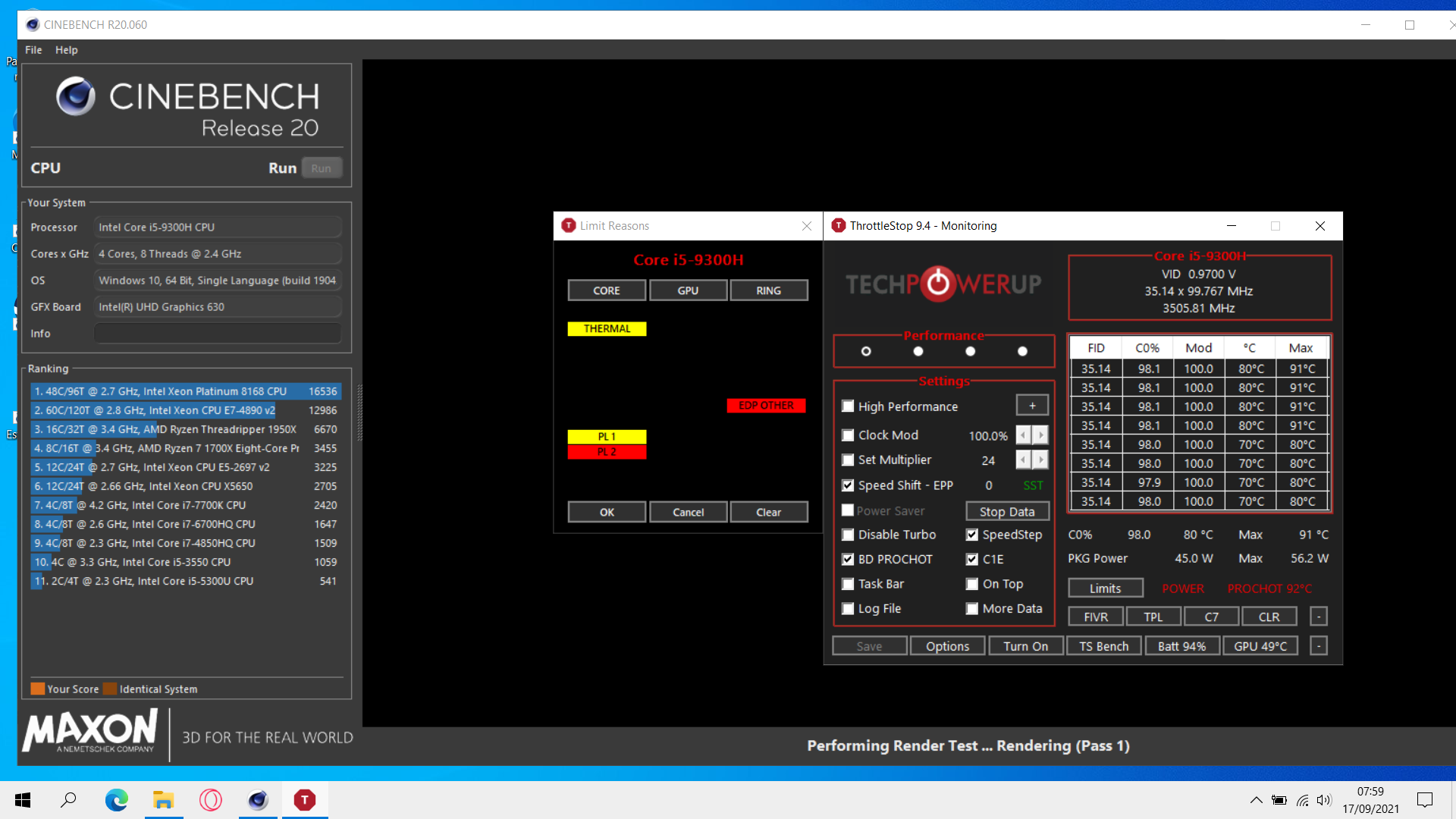
Task: Open File Explorer from taskbar
Action: pos(163,800)
